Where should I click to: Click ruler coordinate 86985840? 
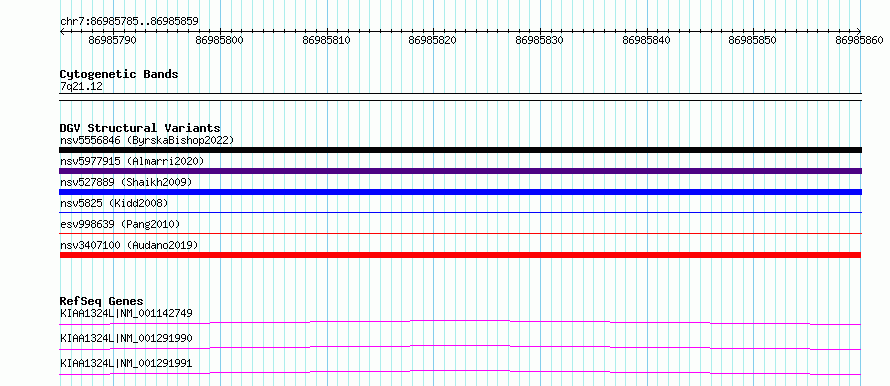click(646, 40)
